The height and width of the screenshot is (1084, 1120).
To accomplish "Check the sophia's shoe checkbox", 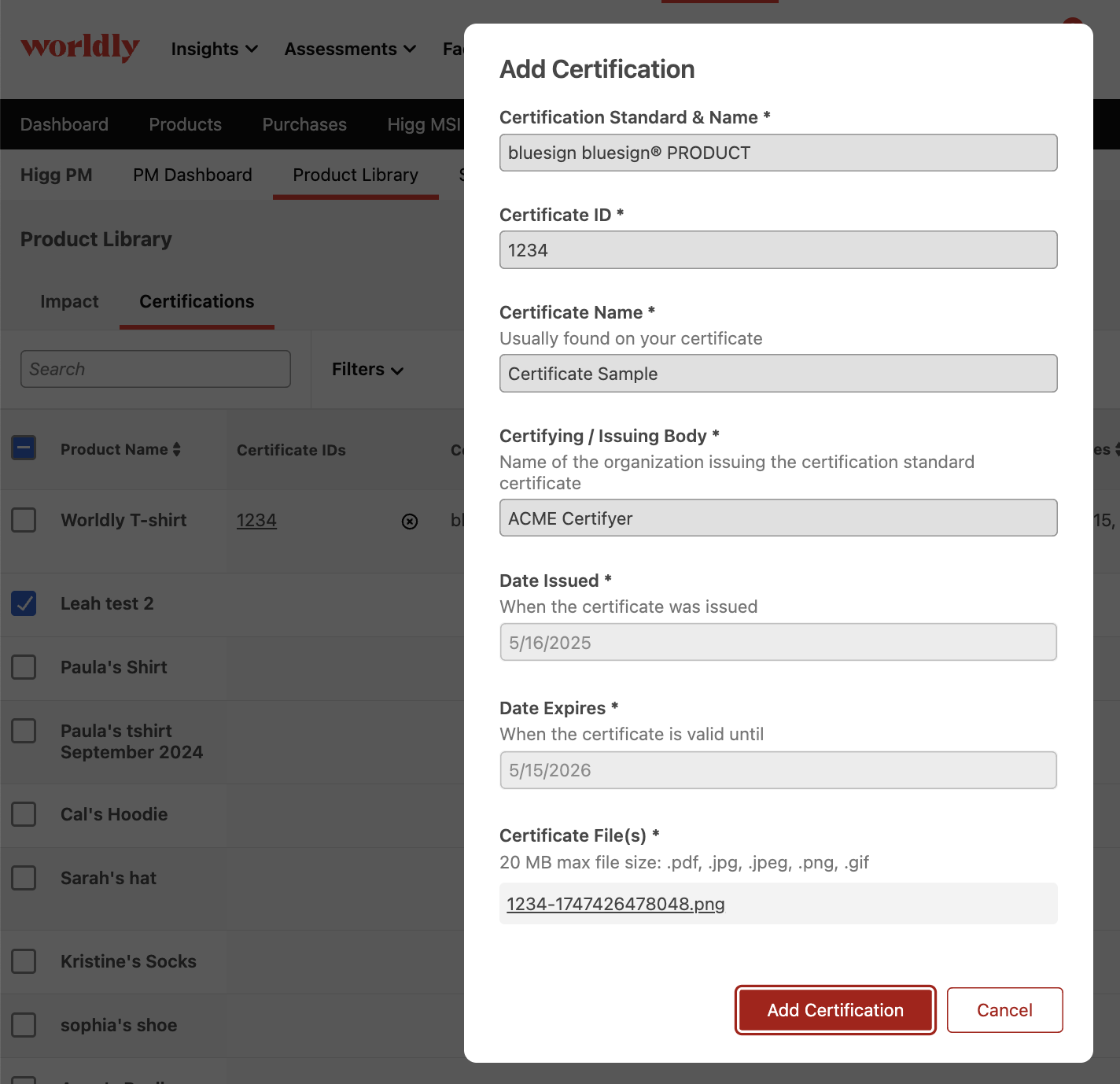I will click(x=24, y=1025).
